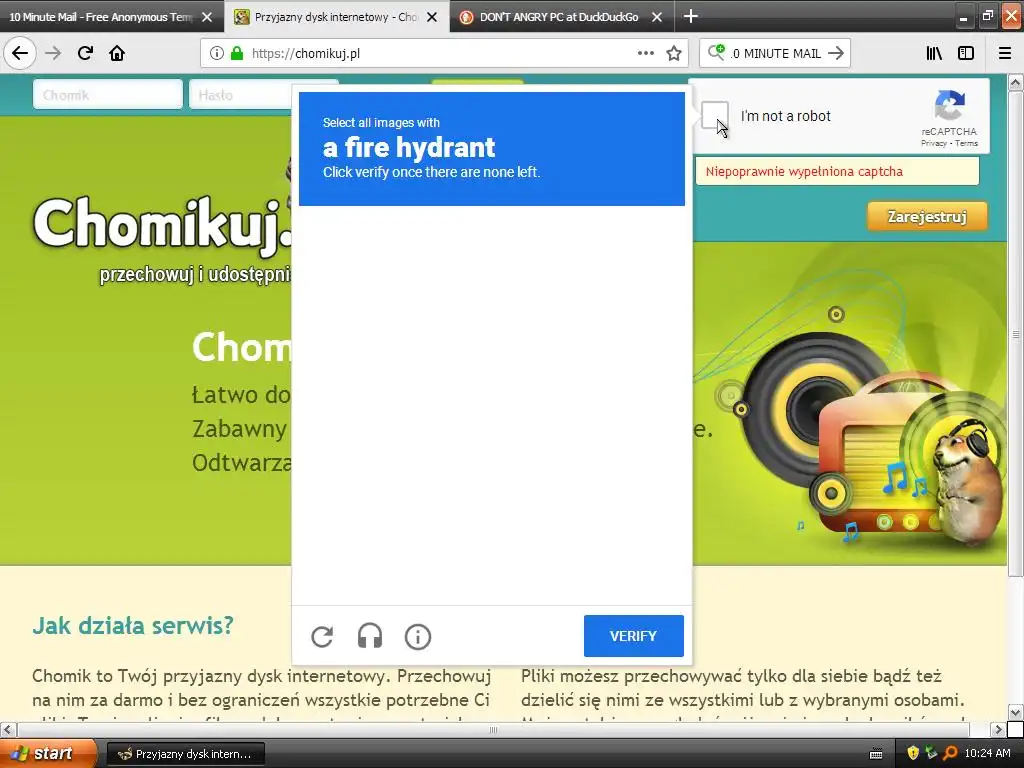
Task: Click horizontal scrollbar left arrow
Action: (x=7, y=729)
